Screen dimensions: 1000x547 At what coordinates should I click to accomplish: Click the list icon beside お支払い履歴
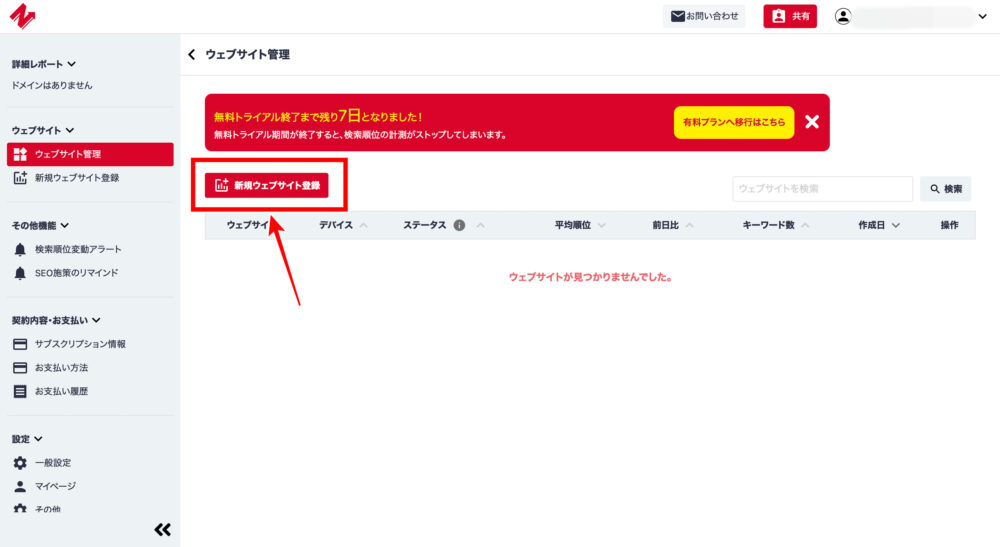pos(20,391)
